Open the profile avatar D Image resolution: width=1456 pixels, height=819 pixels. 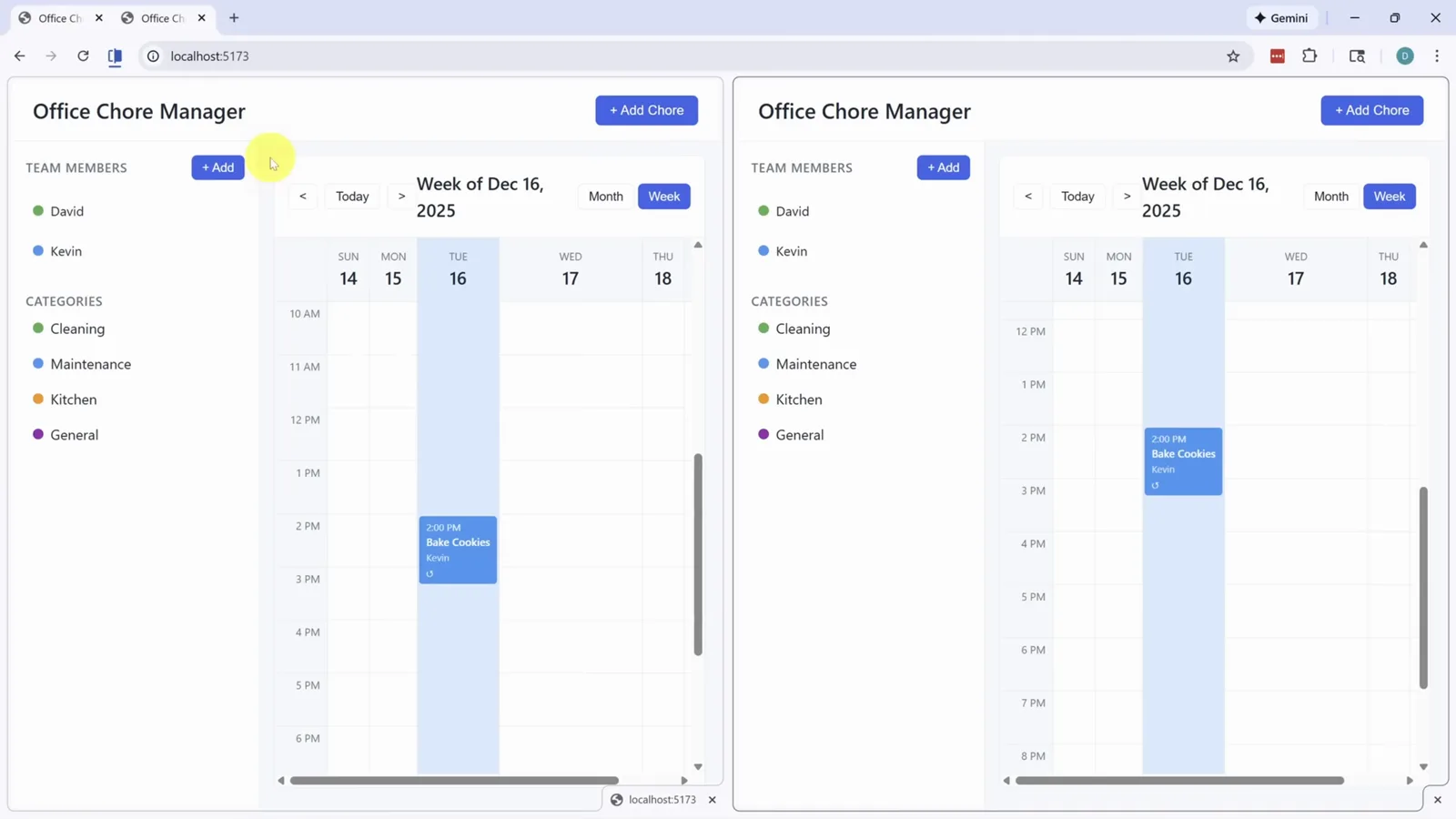point(1405,56)
